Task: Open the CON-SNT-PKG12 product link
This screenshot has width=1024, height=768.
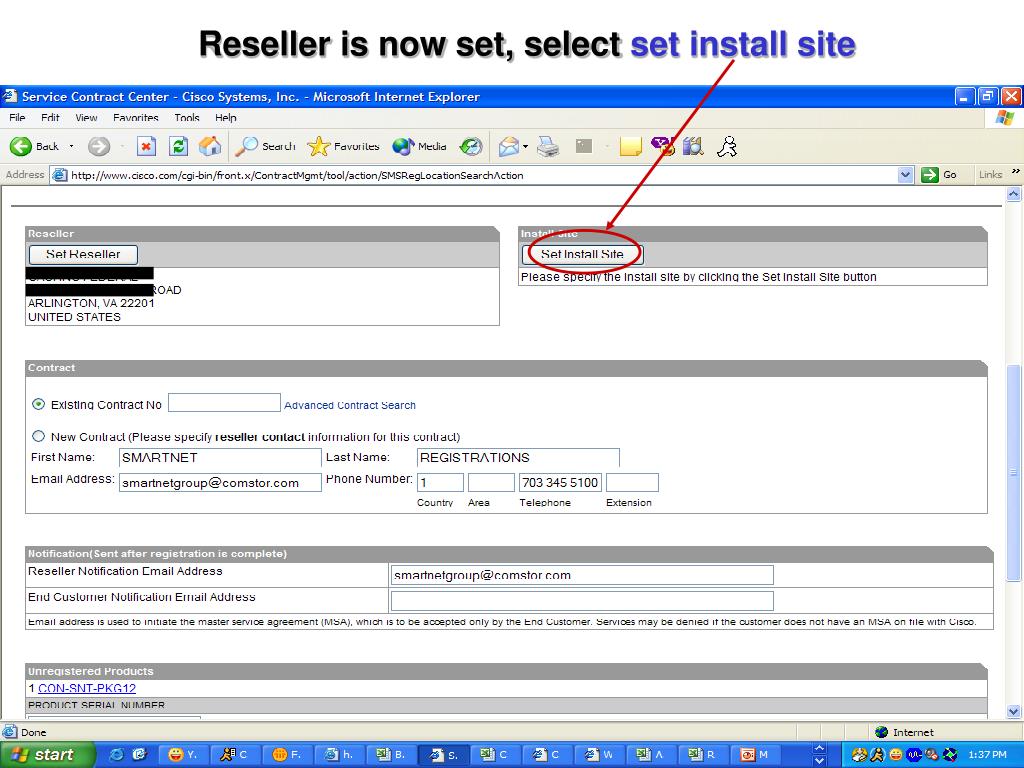Action: tap(87, 688)
